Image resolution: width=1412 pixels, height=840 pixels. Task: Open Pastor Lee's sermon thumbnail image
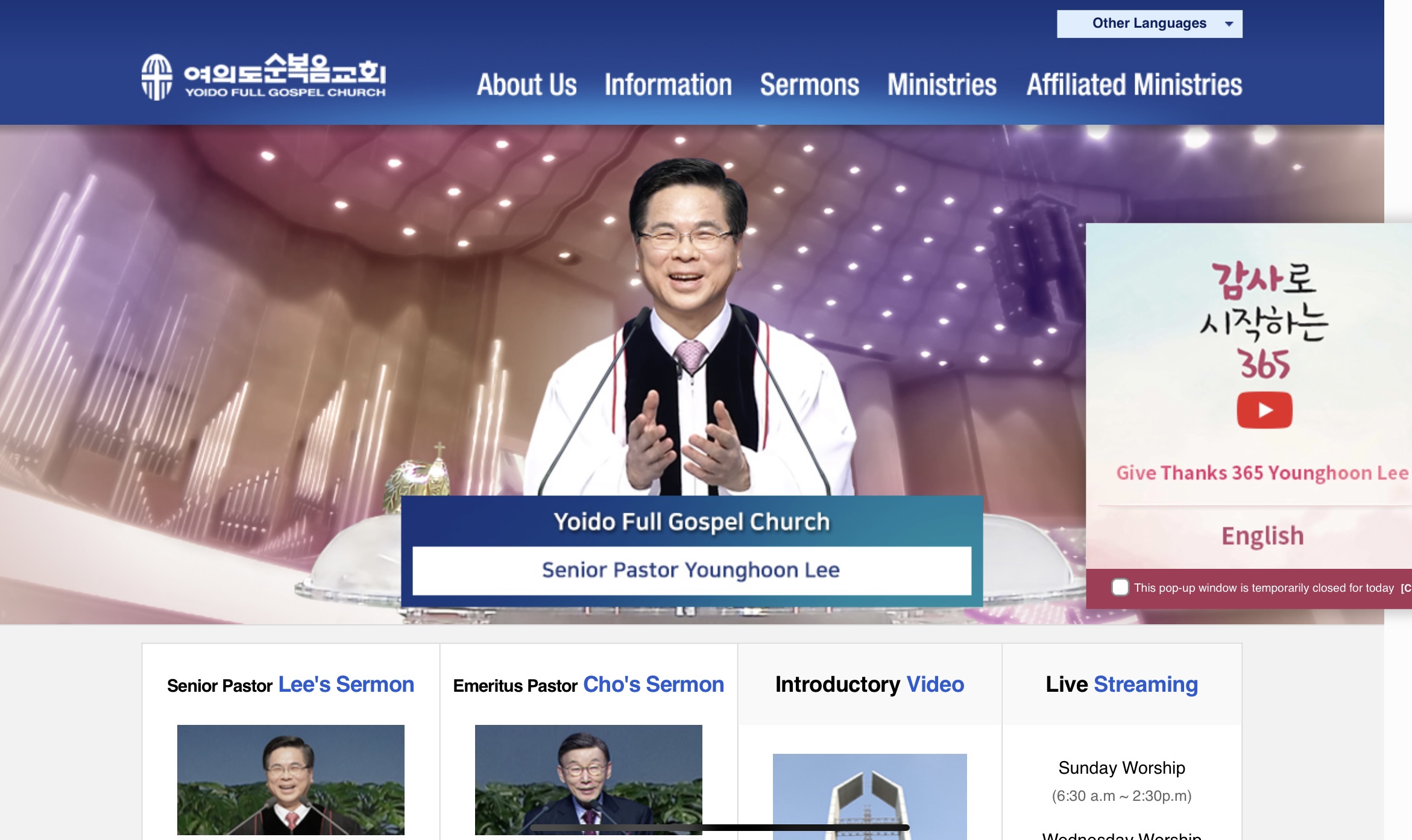pos(291,780)
